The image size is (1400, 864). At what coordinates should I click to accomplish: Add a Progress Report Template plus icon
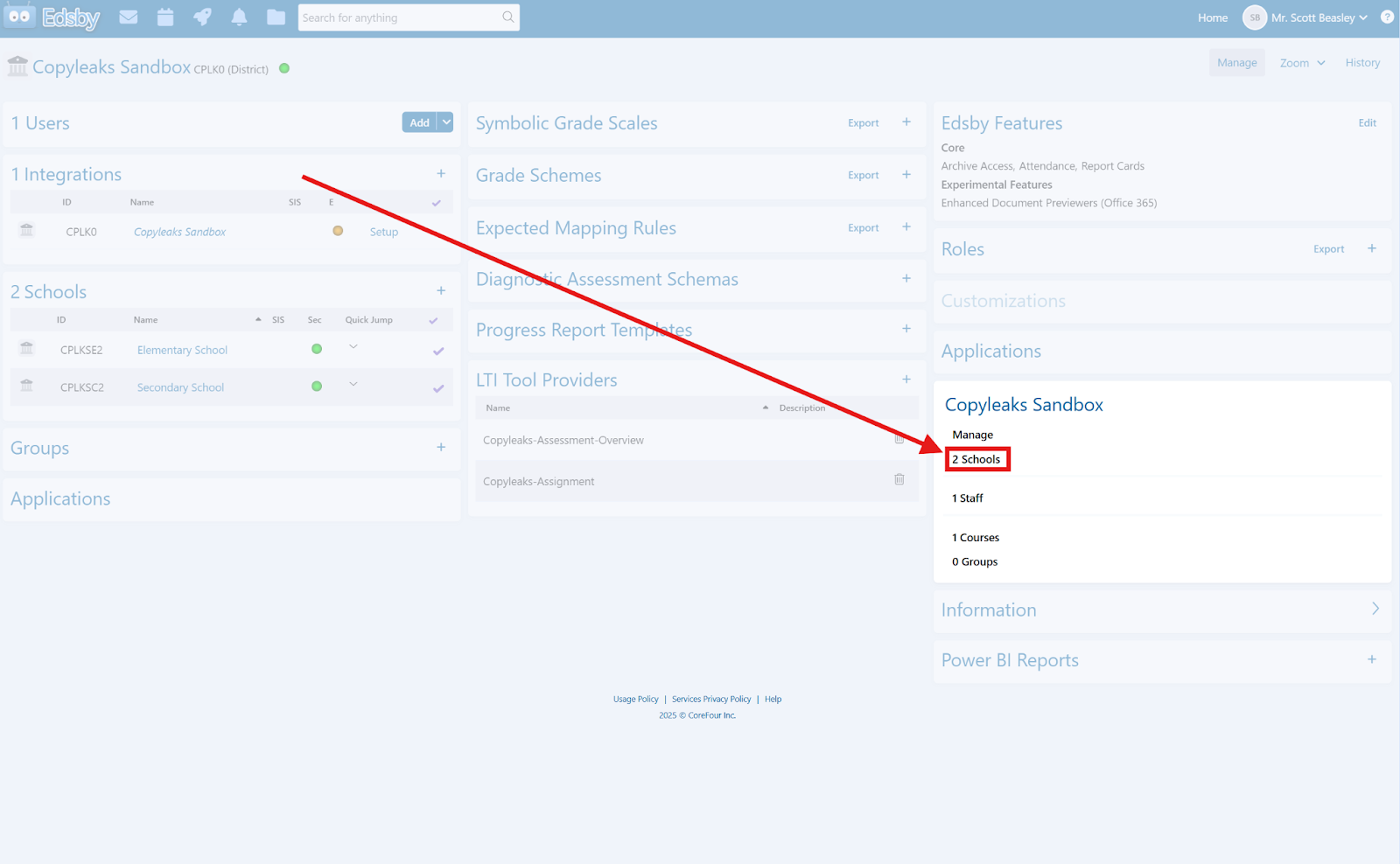(906, 329)
